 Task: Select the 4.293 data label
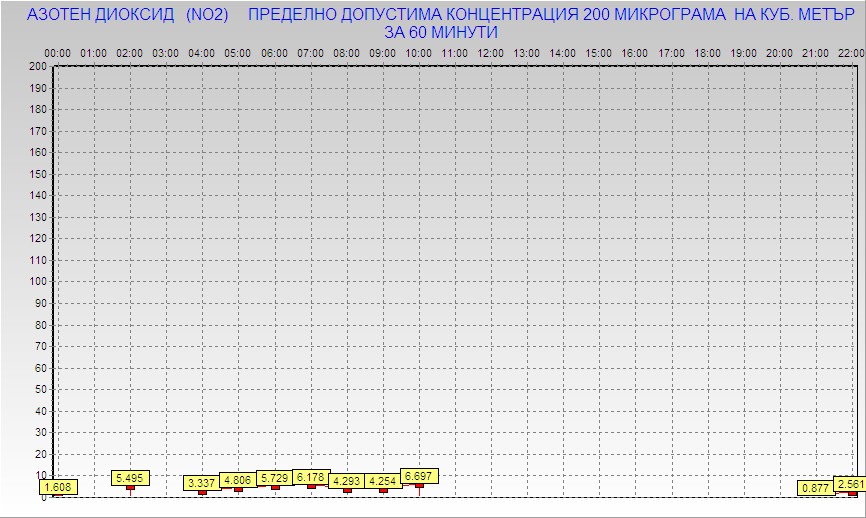347,481
